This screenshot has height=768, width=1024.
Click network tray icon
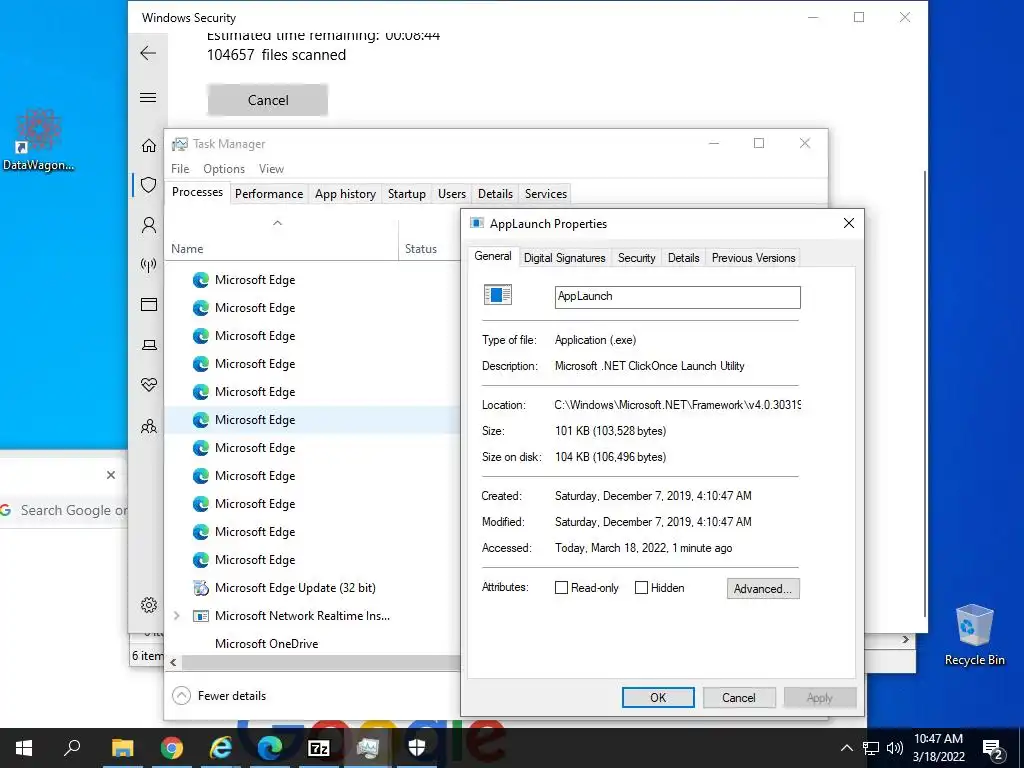tap(871, 748)
